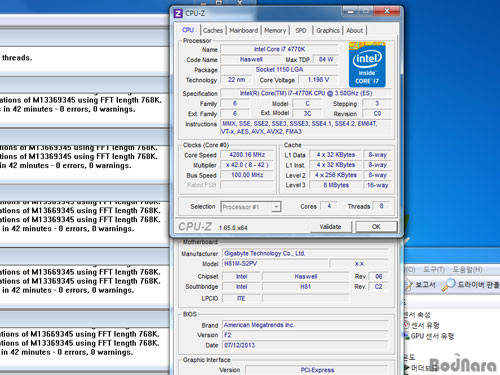Viewport: 500px width, 375px height.
Task: Click the Revision value C0
Action: point(377,114)
